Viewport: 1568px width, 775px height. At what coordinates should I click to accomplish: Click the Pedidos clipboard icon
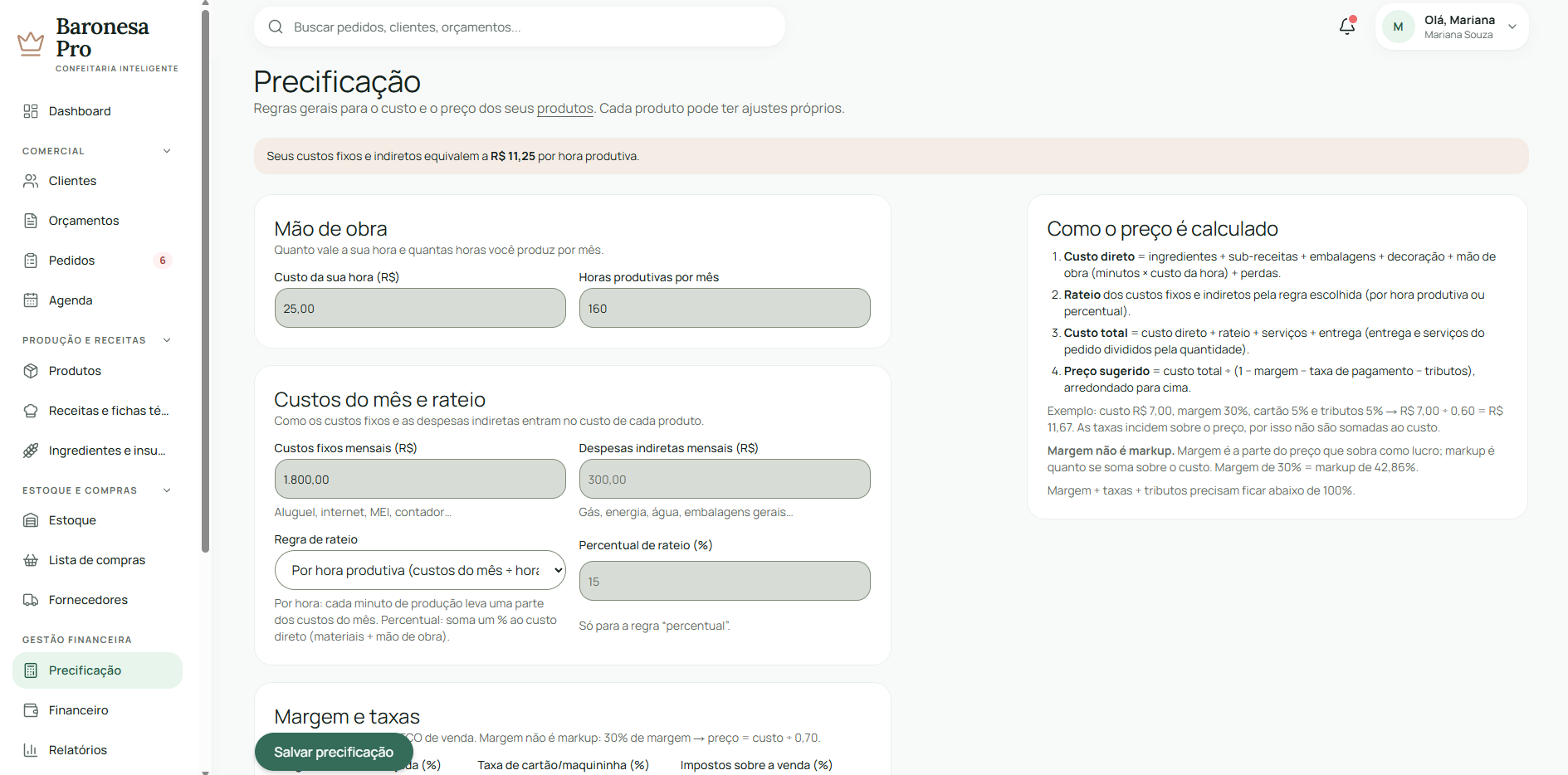(x=31, y=261)
